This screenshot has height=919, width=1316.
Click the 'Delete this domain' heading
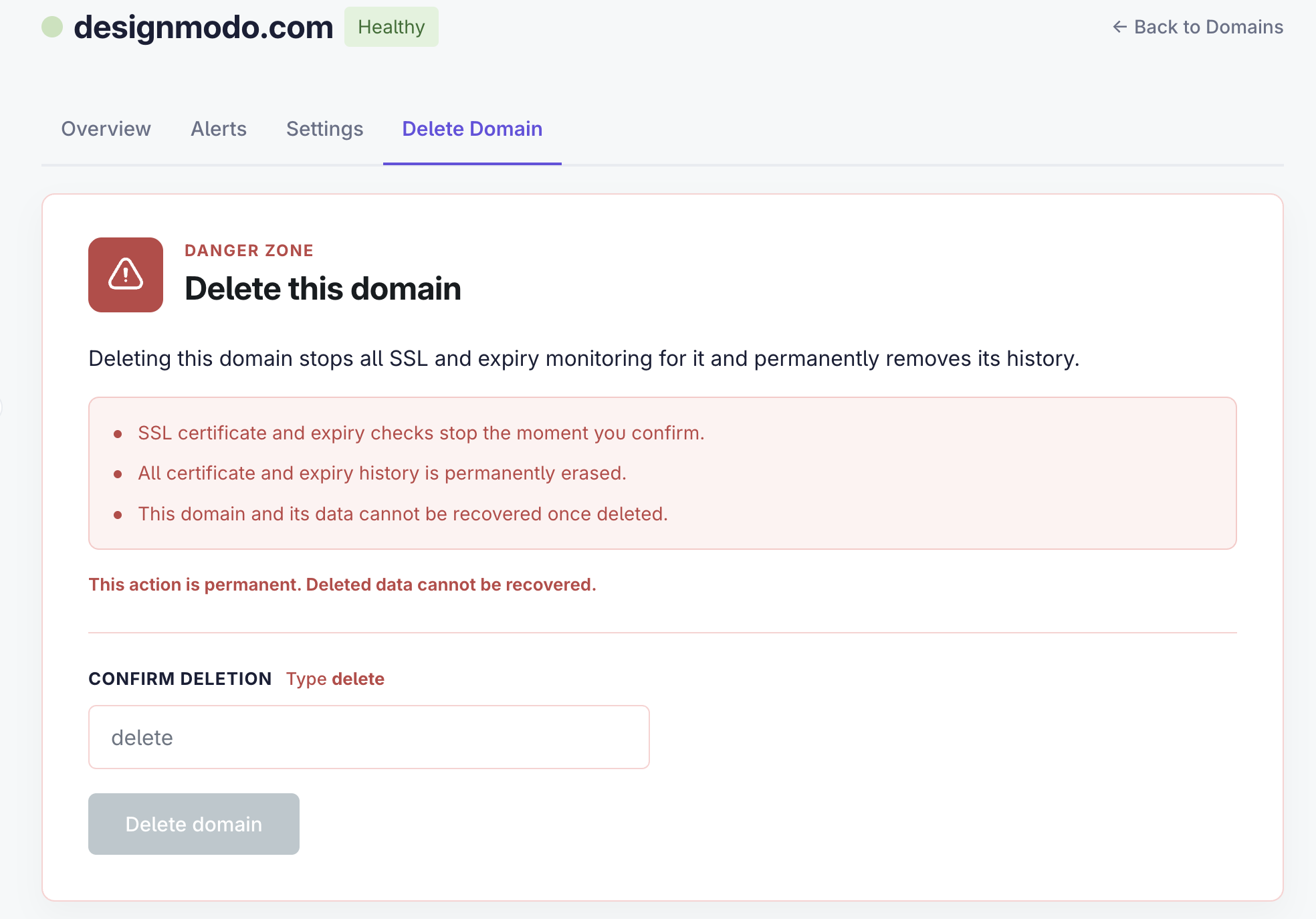[x=323, y=288]
